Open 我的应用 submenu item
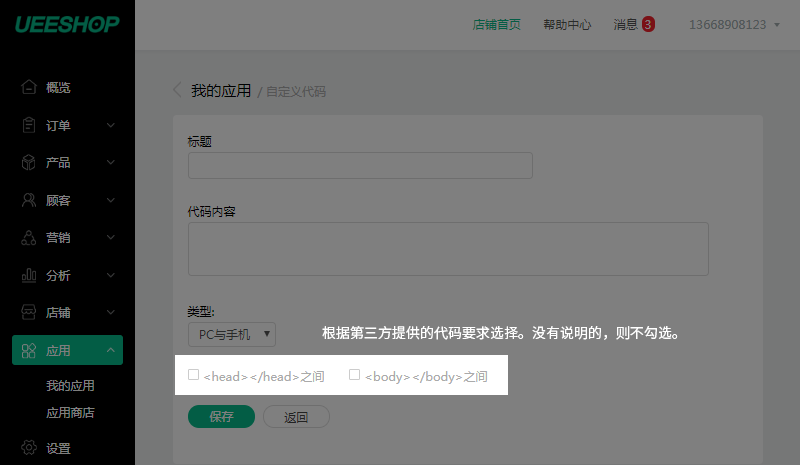Screen dimensions: 800x465 pyautogui.click(x=70, y=385)
